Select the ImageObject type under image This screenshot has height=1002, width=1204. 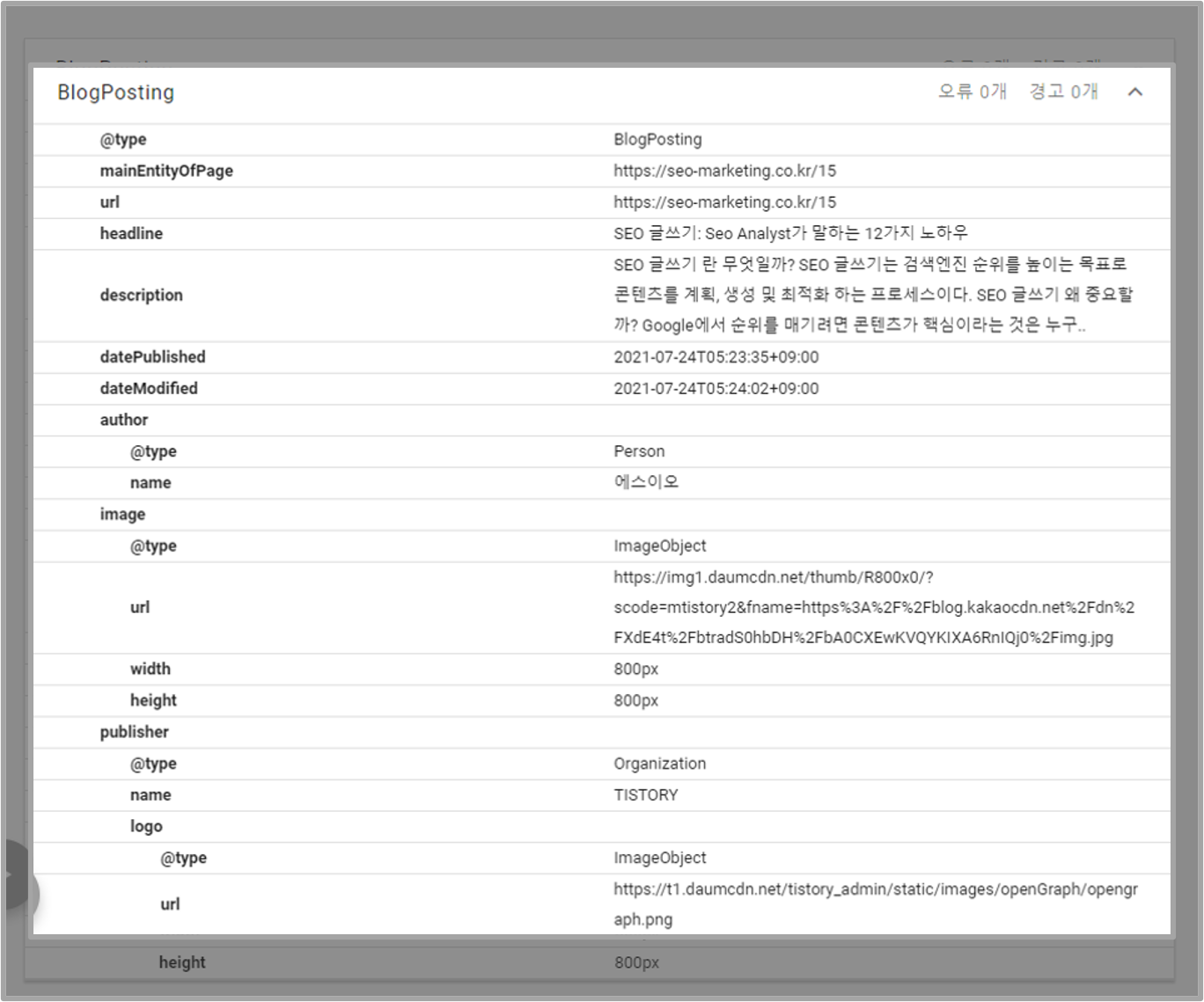click(x=660, y=545)
